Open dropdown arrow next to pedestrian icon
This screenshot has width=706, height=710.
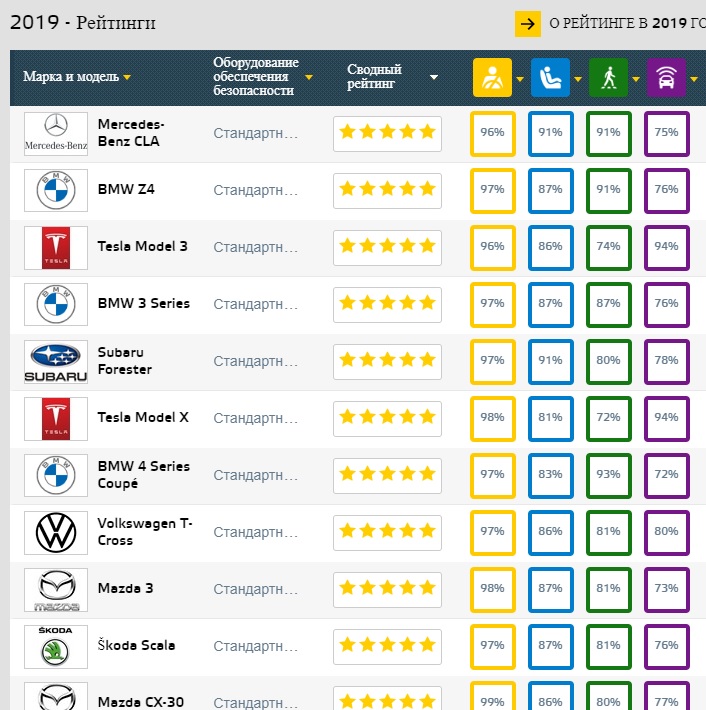(637, 78)
